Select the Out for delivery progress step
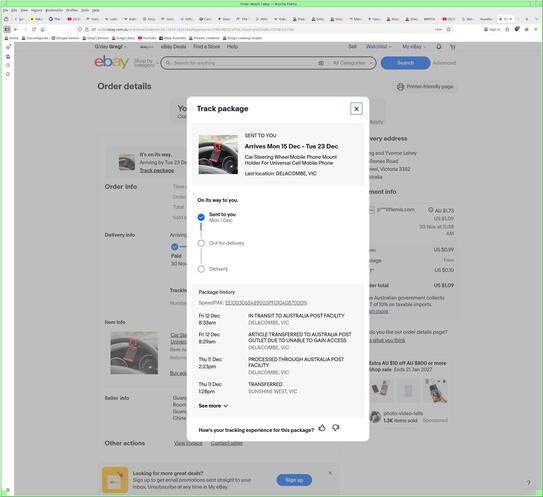 click(201, 243)
